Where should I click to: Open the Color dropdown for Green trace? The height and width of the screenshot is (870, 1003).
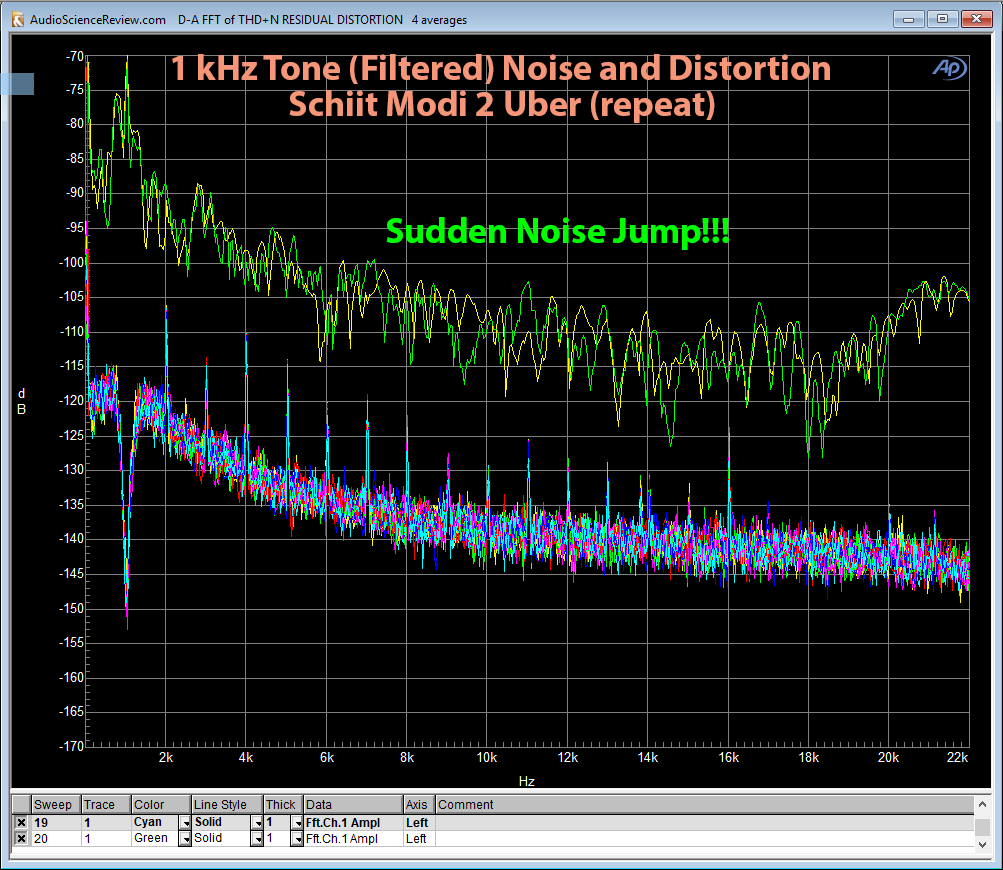pyautogui.click(x=185, y=839)
